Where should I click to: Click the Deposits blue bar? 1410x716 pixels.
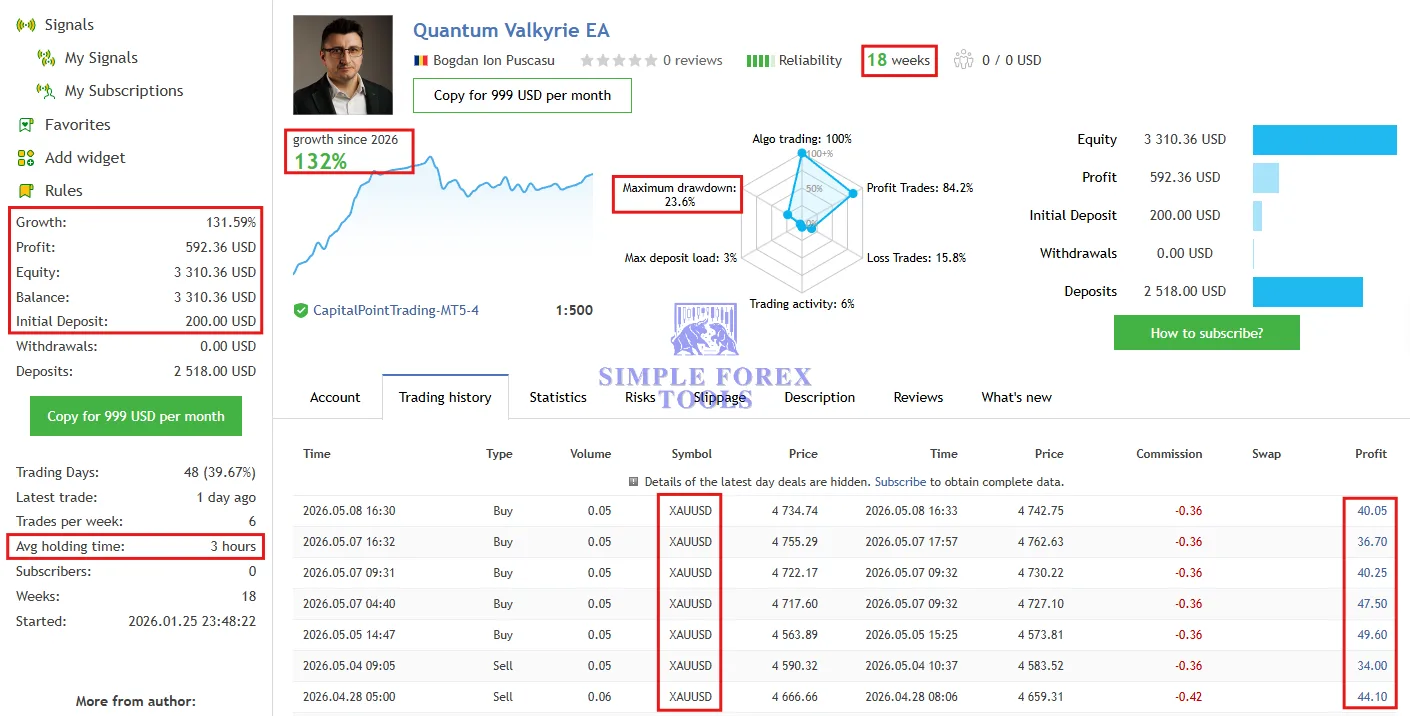coord(1307,292)
